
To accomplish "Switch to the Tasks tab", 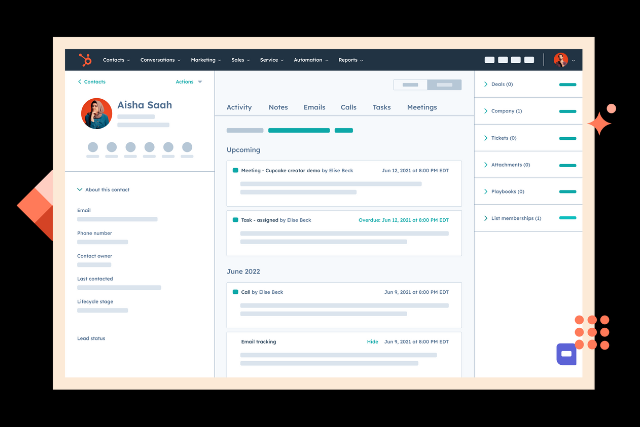I will click(x=382, y=107).
